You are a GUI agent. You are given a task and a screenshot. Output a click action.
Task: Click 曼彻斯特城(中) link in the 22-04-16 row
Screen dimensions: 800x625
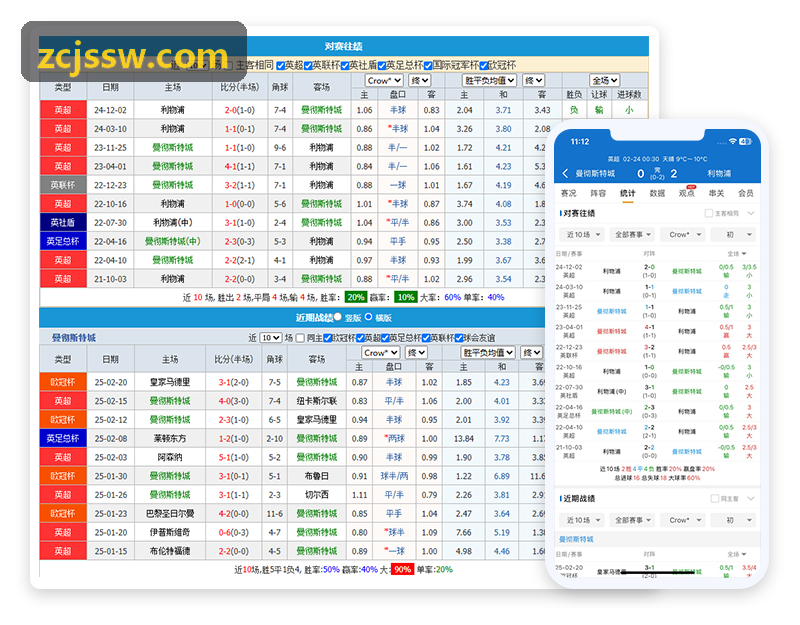(x=172, y=241)
